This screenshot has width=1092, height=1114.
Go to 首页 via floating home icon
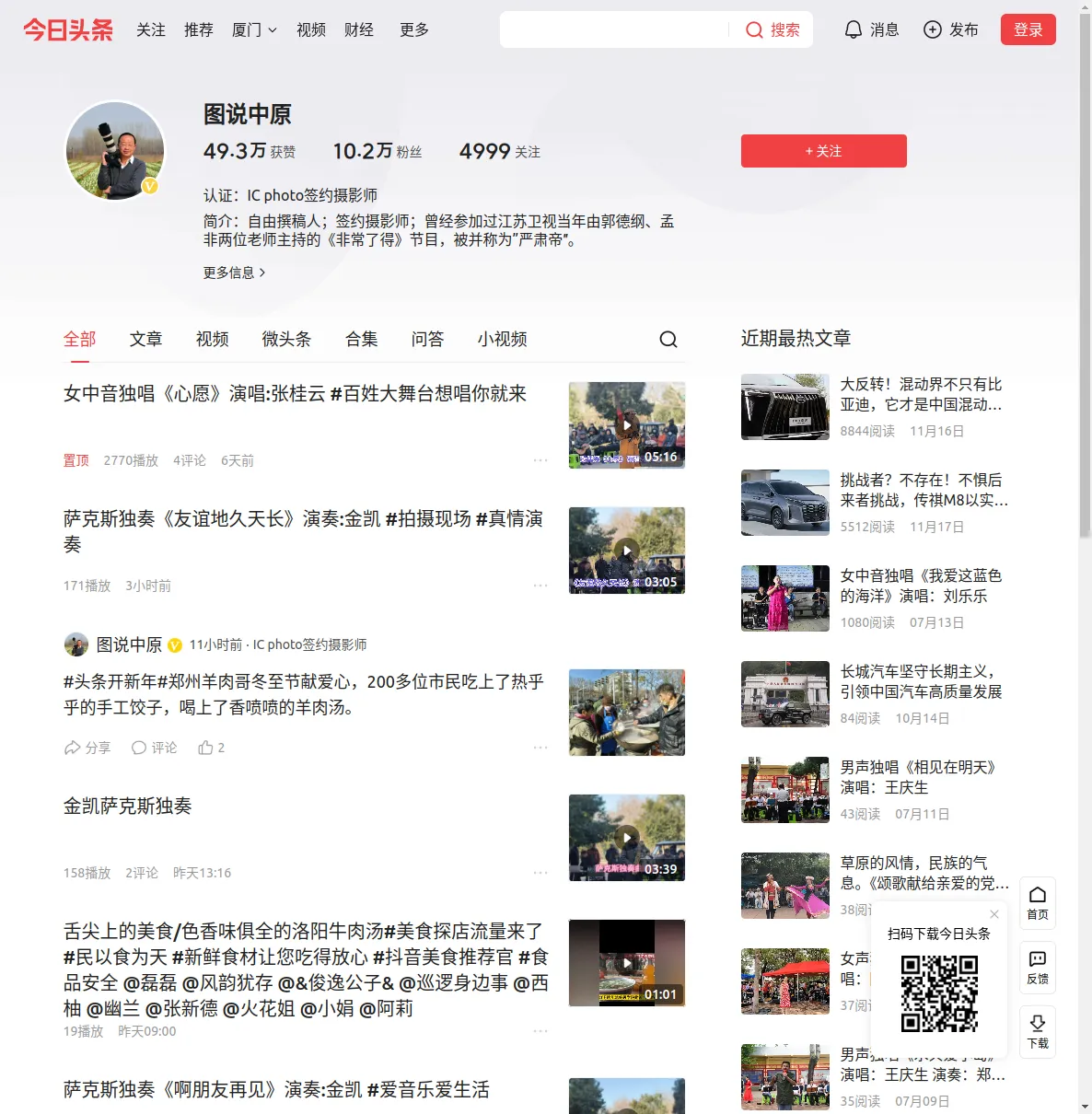1038,903
